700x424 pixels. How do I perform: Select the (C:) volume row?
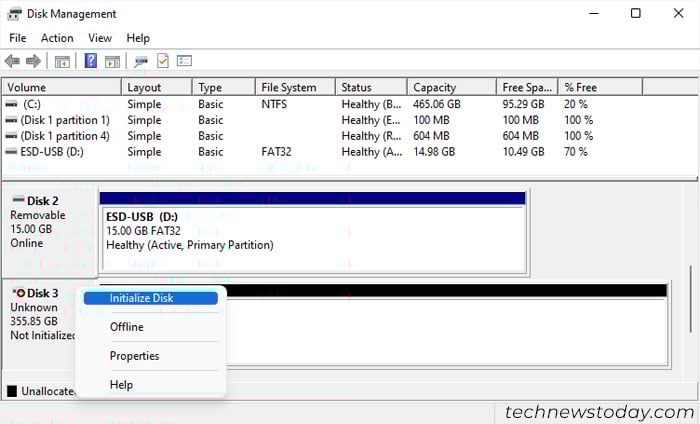pos(324,104)
